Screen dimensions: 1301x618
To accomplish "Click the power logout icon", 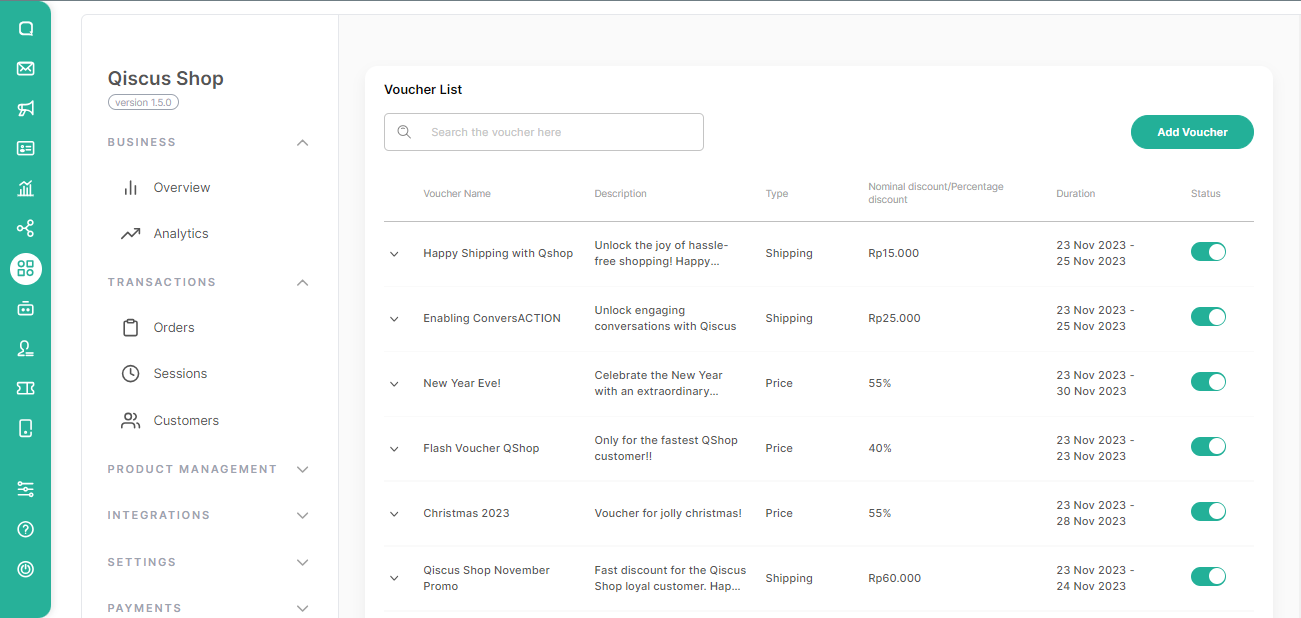I will coord(26,569).
